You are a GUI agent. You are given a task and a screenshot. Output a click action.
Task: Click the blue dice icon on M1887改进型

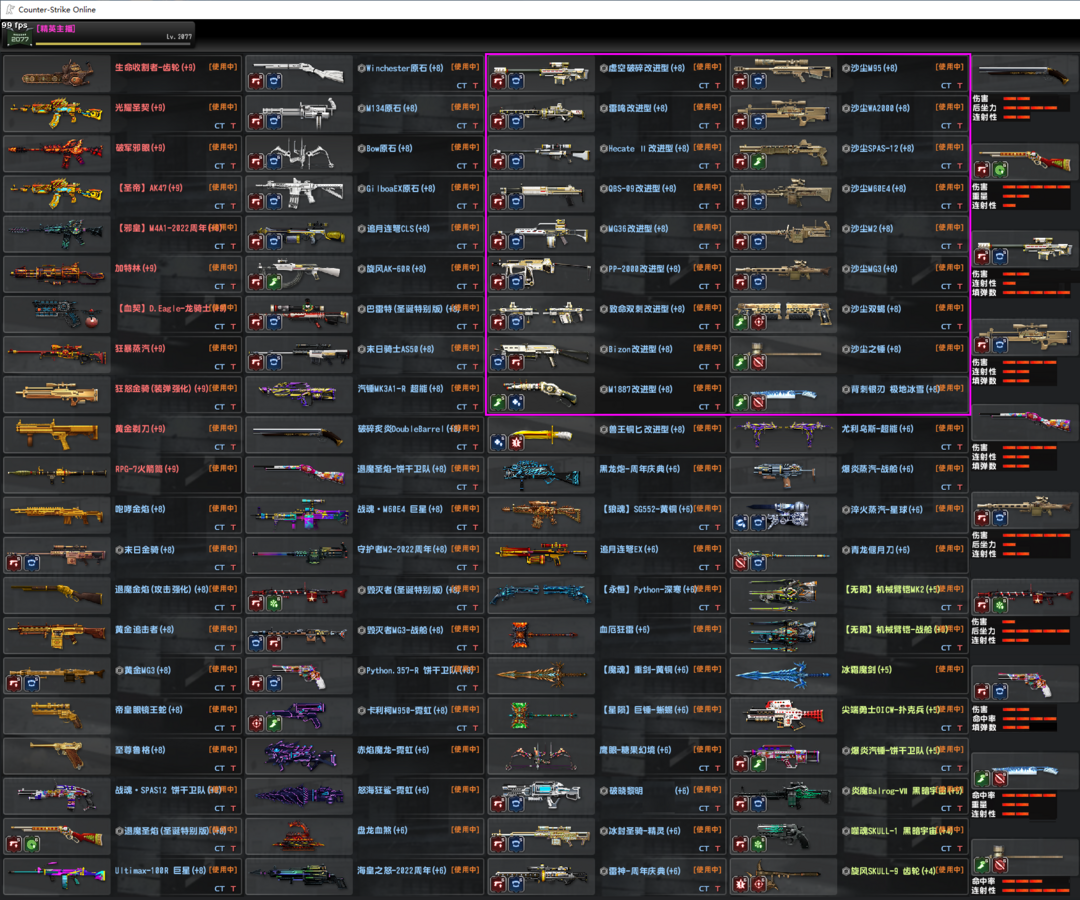(516, 402)
